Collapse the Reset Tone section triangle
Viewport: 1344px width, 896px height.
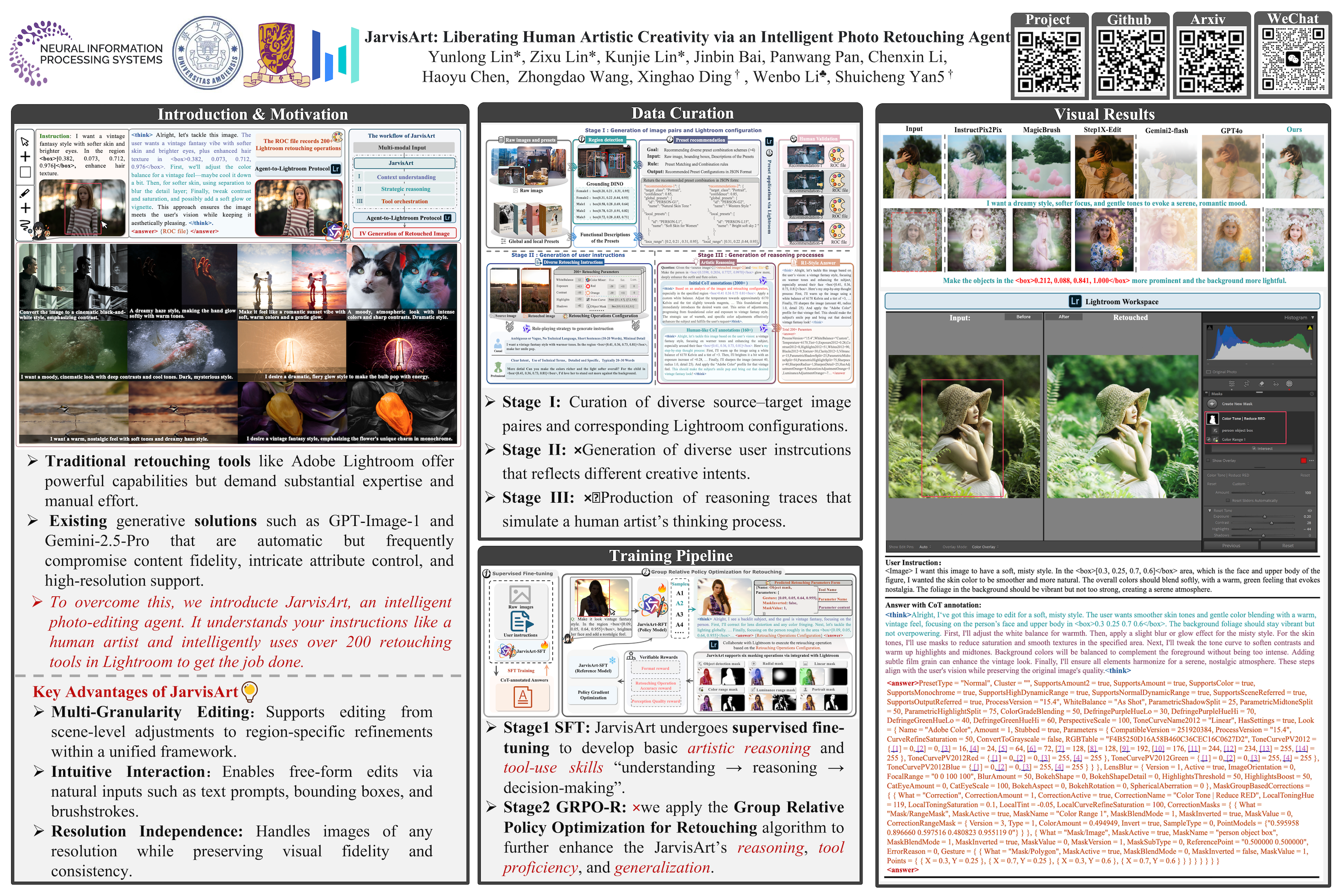(1210, 510)
